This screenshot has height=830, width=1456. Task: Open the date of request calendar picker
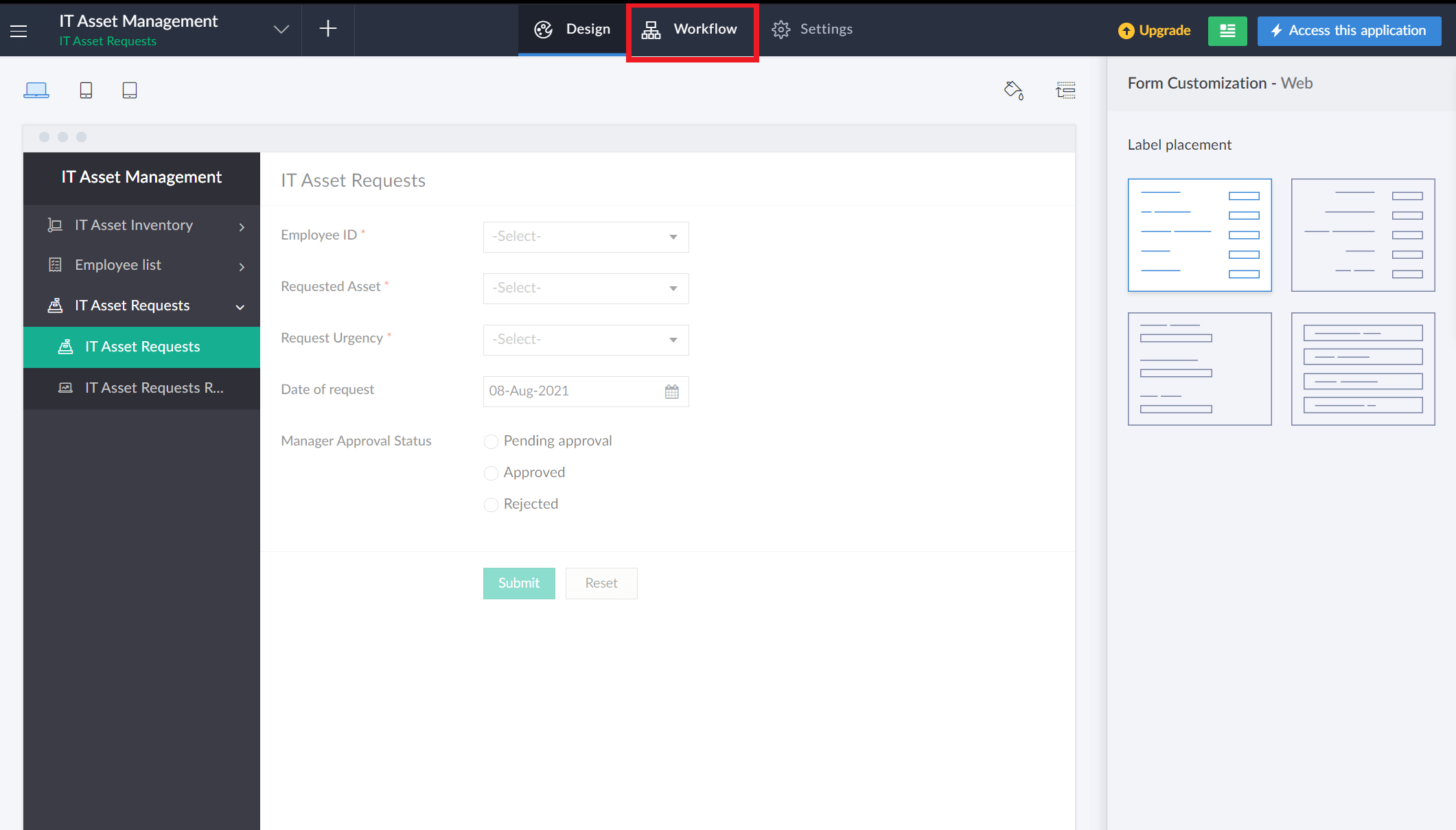[x=671, y=391]
